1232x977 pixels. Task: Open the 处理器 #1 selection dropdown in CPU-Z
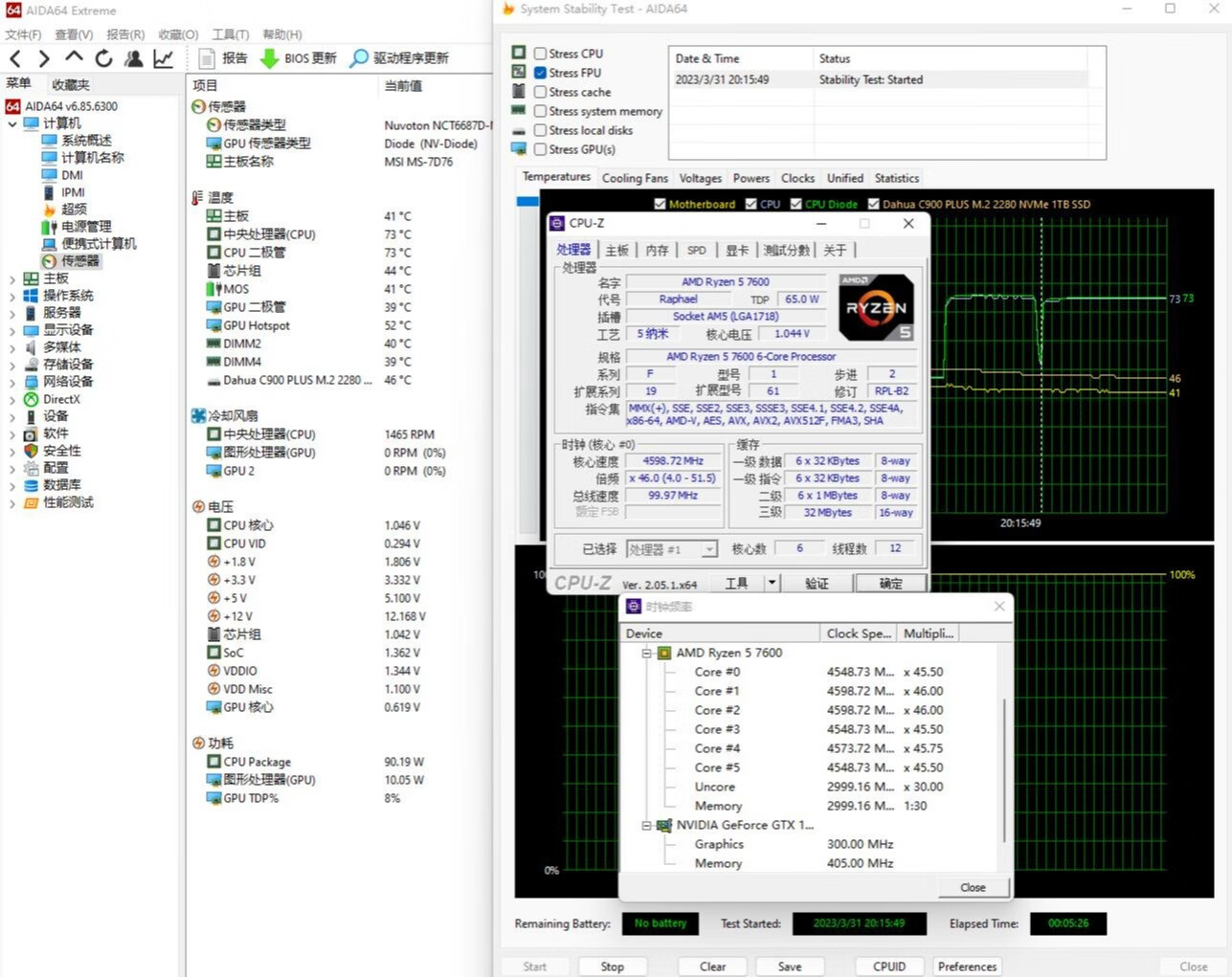[709, 549]
